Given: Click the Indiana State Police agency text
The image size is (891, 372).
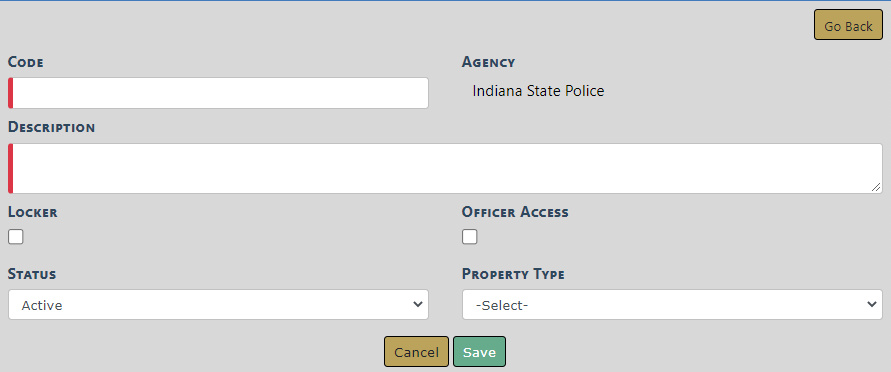Looking at the screenshot, I should point(538,91).
